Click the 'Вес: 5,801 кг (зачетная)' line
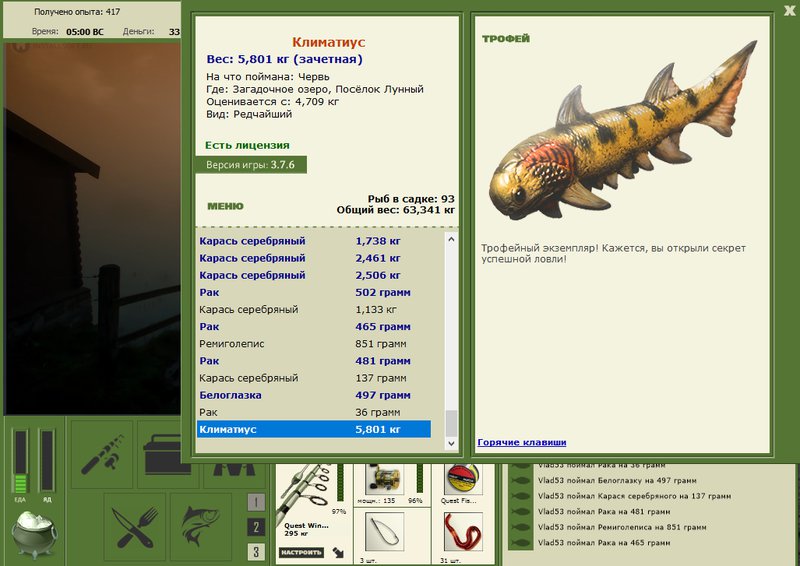This screenshot has width=800, height=566. pyautogui.click(x=285, y=59)
